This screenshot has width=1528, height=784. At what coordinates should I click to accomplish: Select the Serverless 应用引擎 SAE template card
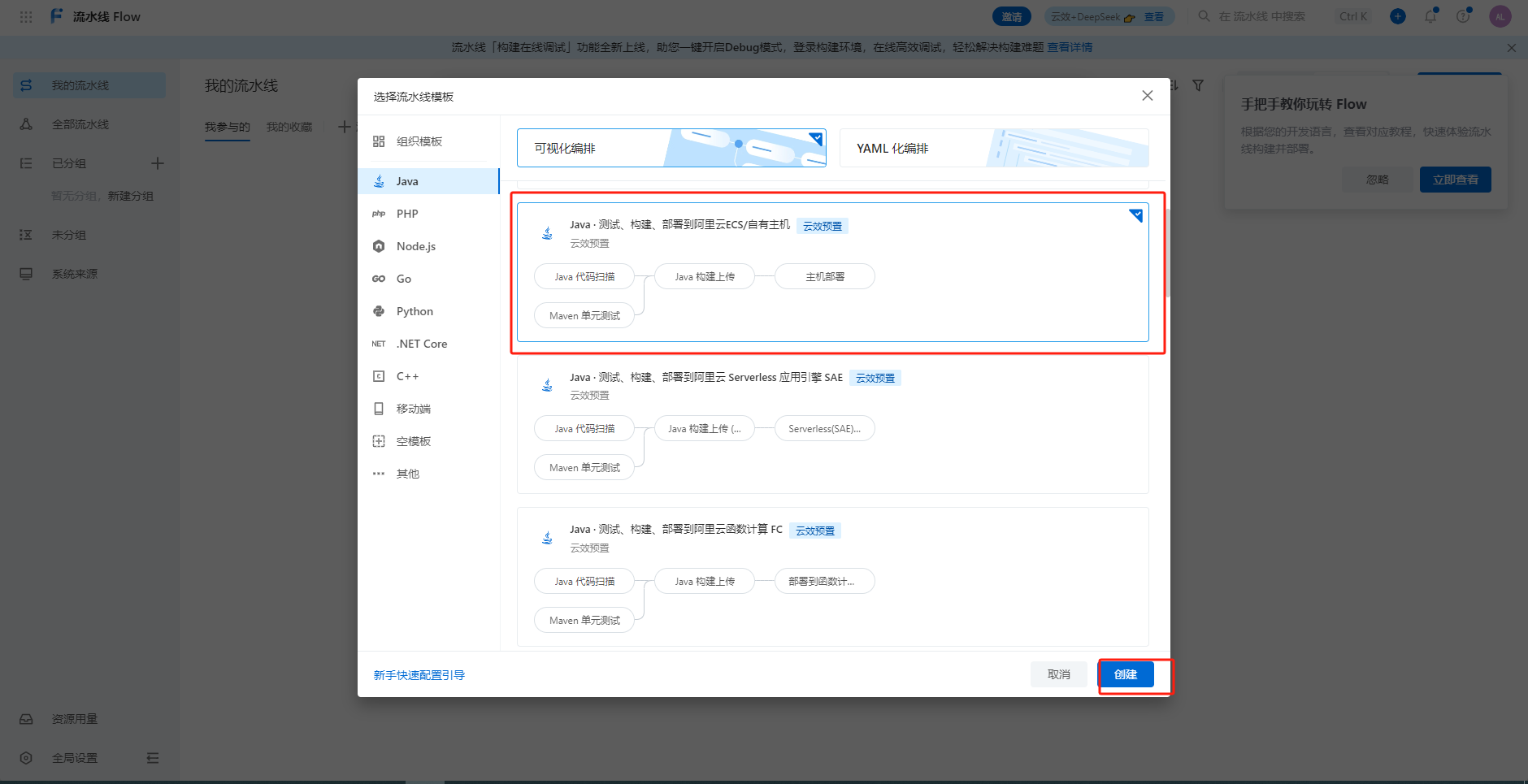pos(833,424)
